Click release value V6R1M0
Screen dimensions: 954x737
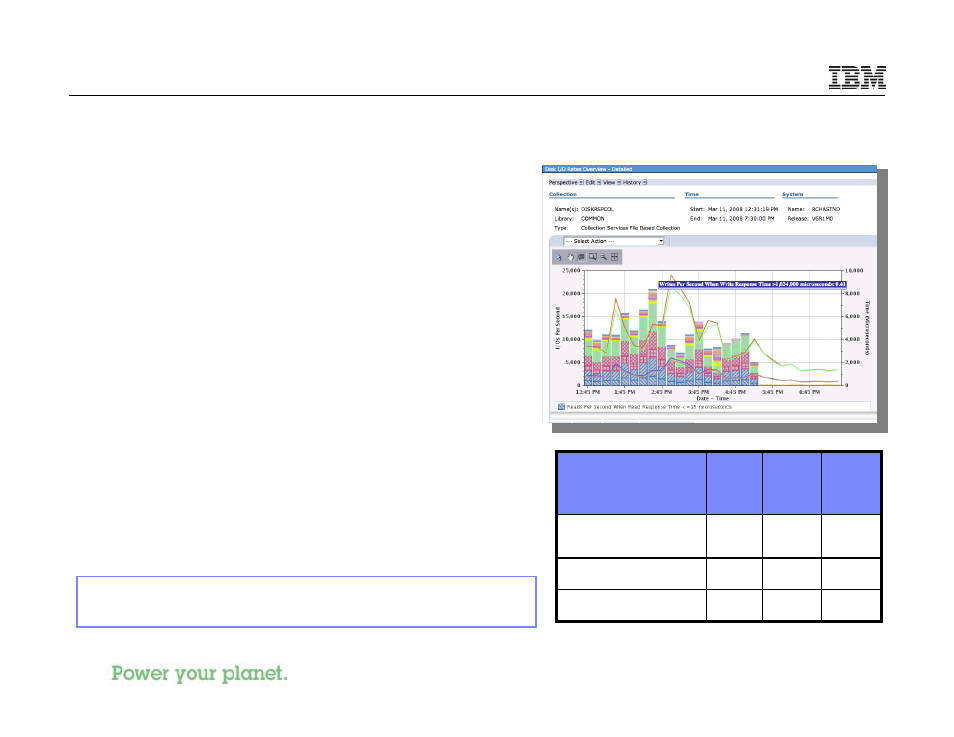[823, 218]
